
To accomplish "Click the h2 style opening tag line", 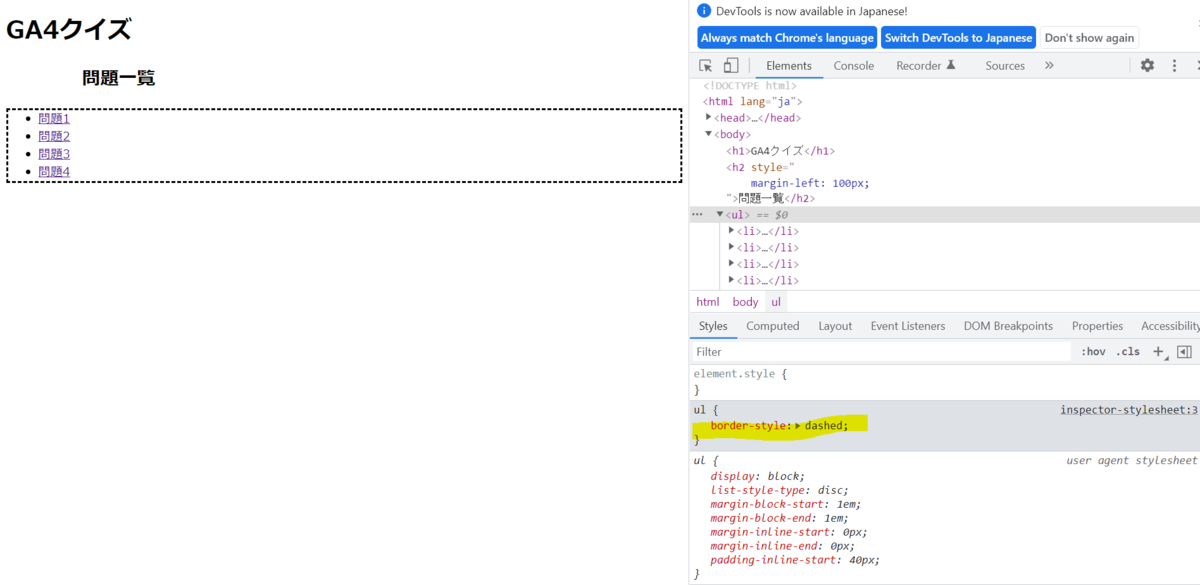I will (760, 167).
